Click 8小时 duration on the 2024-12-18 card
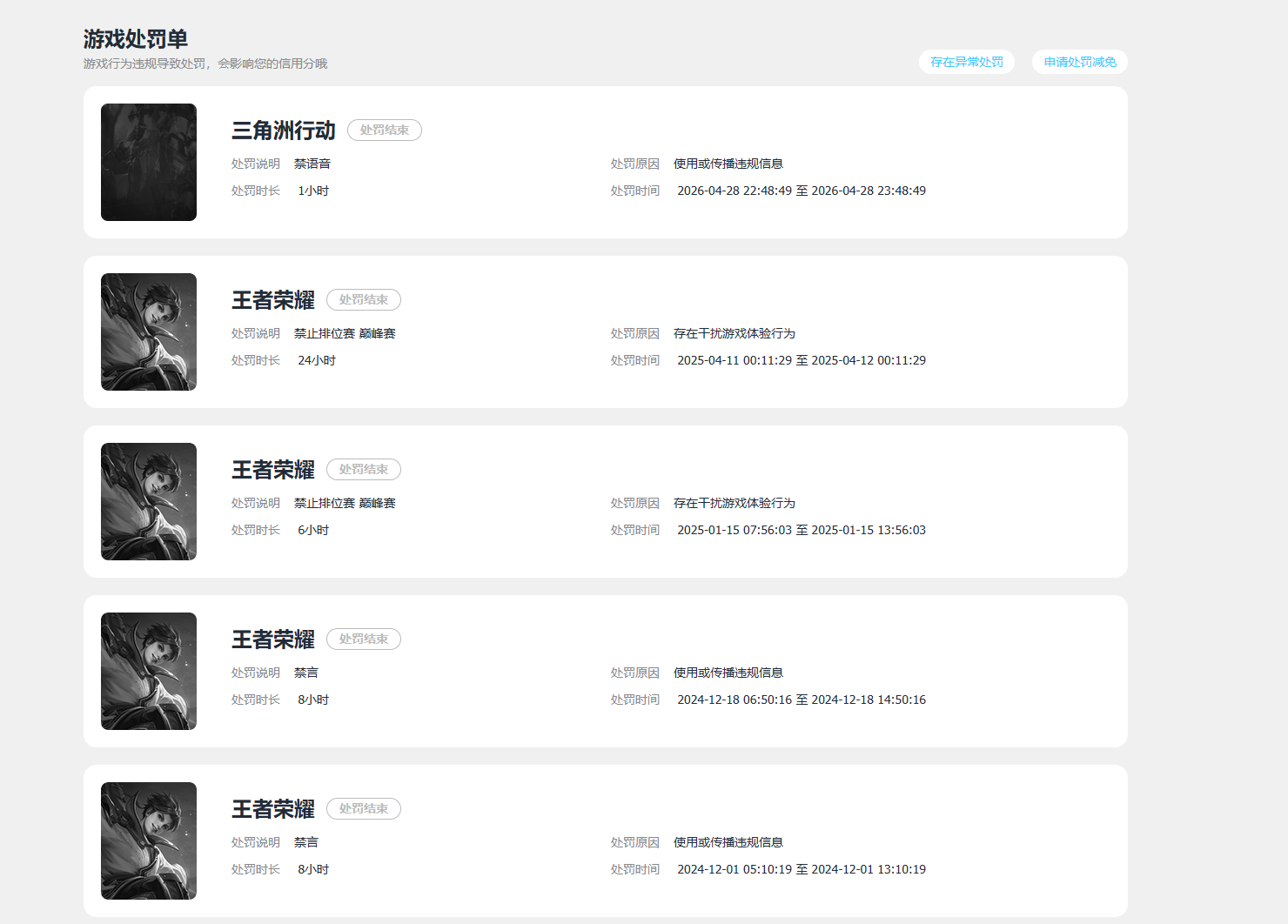1288x924 pixels. (313, 700)
